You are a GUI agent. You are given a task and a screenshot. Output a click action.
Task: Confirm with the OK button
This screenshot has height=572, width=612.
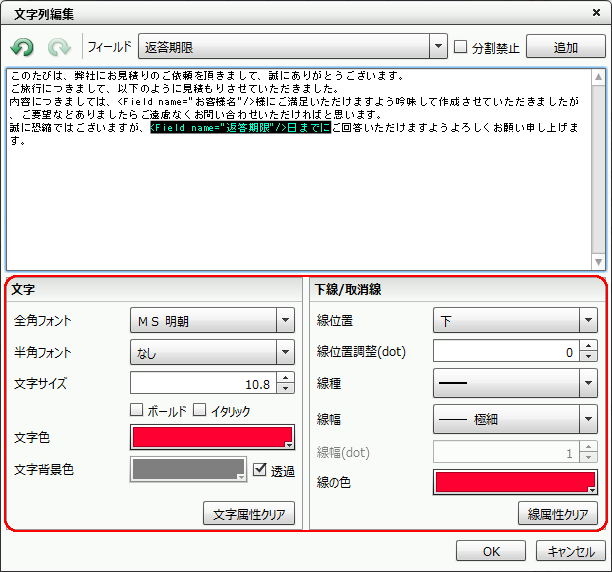coord(491,551)
